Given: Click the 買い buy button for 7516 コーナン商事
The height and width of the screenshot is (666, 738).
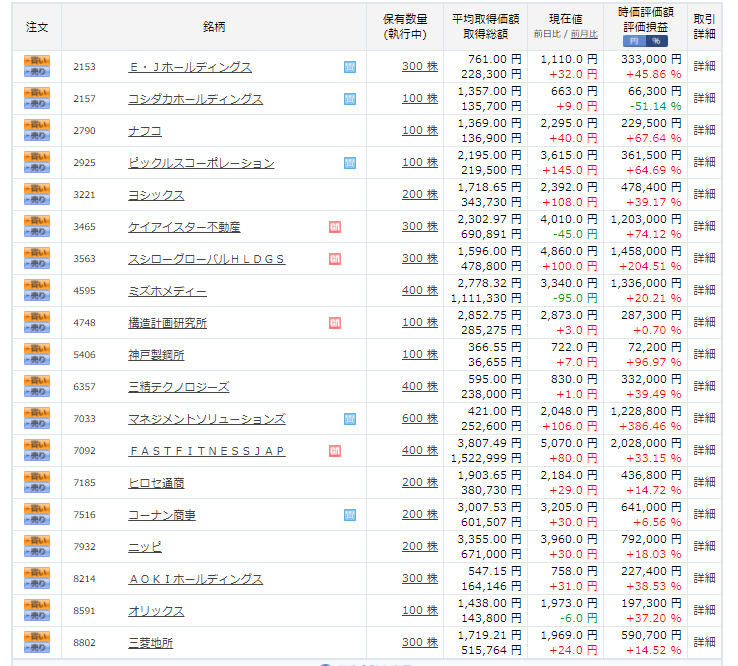Looking at the screenshot, I should (x=37, y=509).
